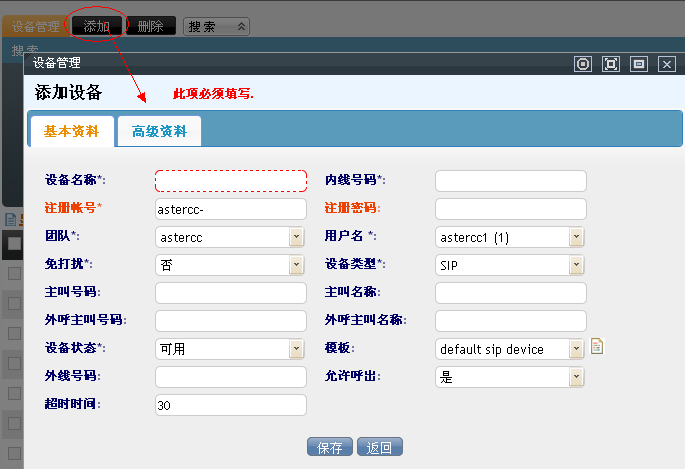Open the 设备类型 dropdown showing SIP
Viewport: 685px width, 469px height.
[x=576, y=265]
